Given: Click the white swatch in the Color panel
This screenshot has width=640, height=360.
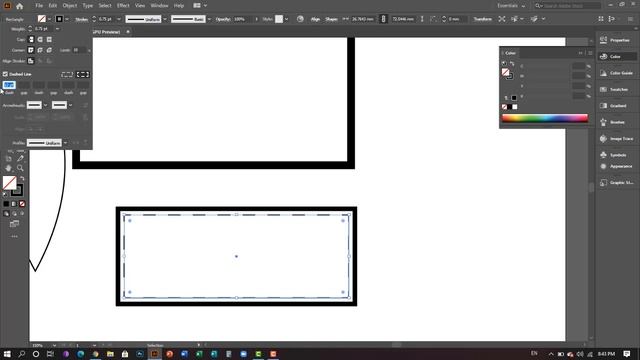Looking at the screenshot, I should click(515, 107).
